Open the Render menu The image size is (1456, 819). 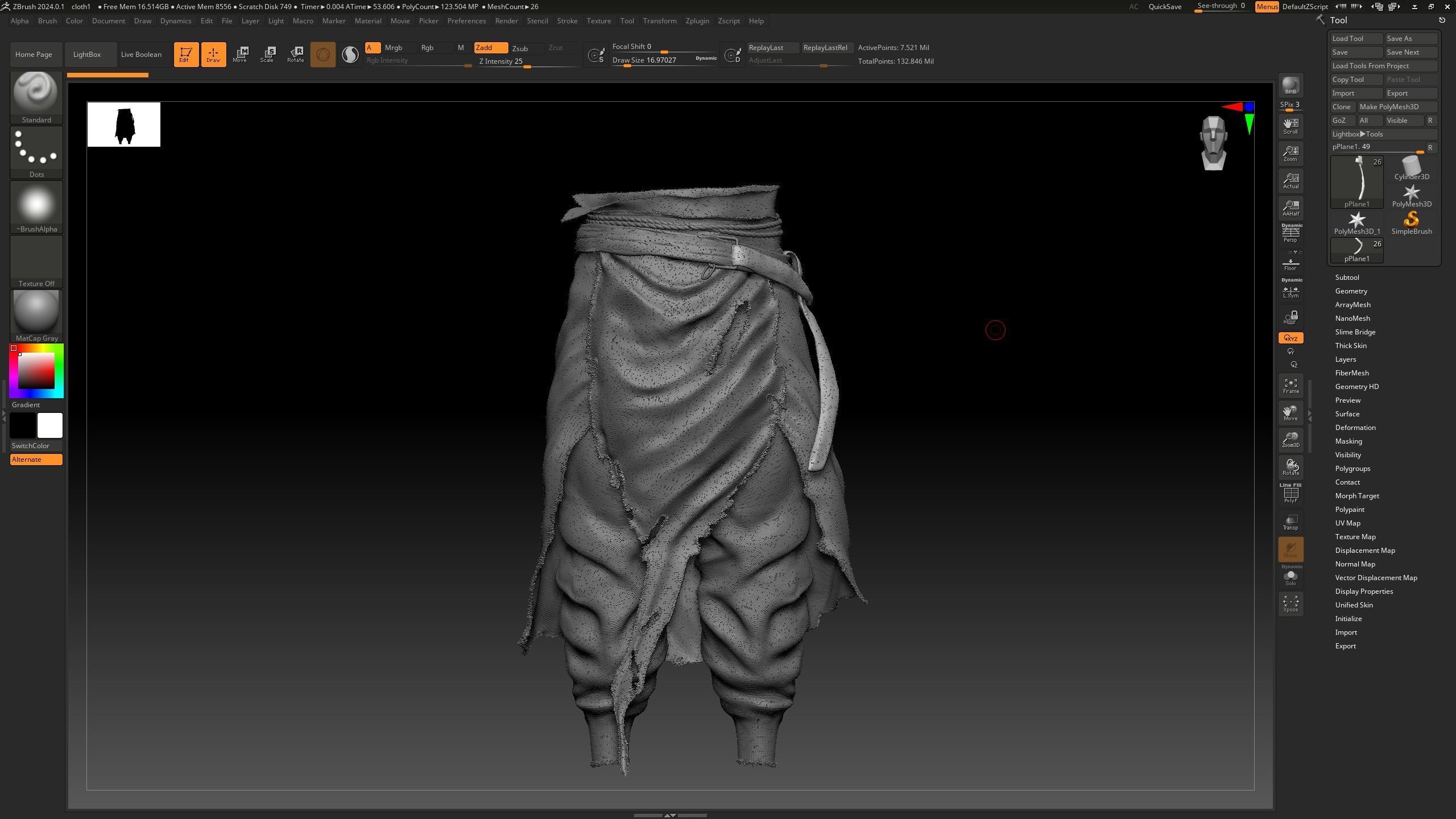pyautogui.click(x=506, y=21)
